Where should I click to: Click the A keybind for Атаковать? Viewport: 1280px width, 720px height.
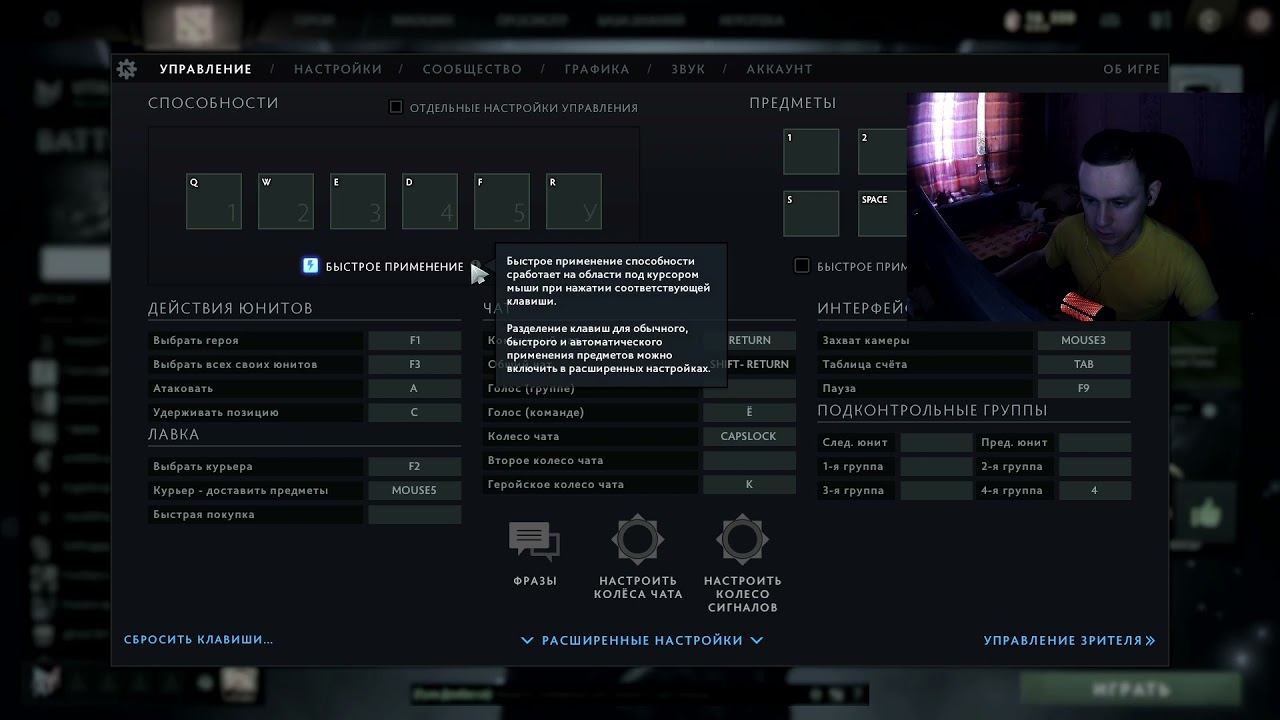click(x=415, y=388)
